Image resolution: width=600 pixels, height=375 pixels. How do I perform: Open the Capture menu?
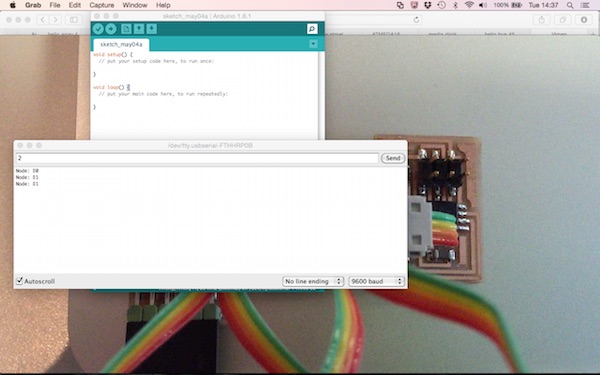[x=102, y=5]
